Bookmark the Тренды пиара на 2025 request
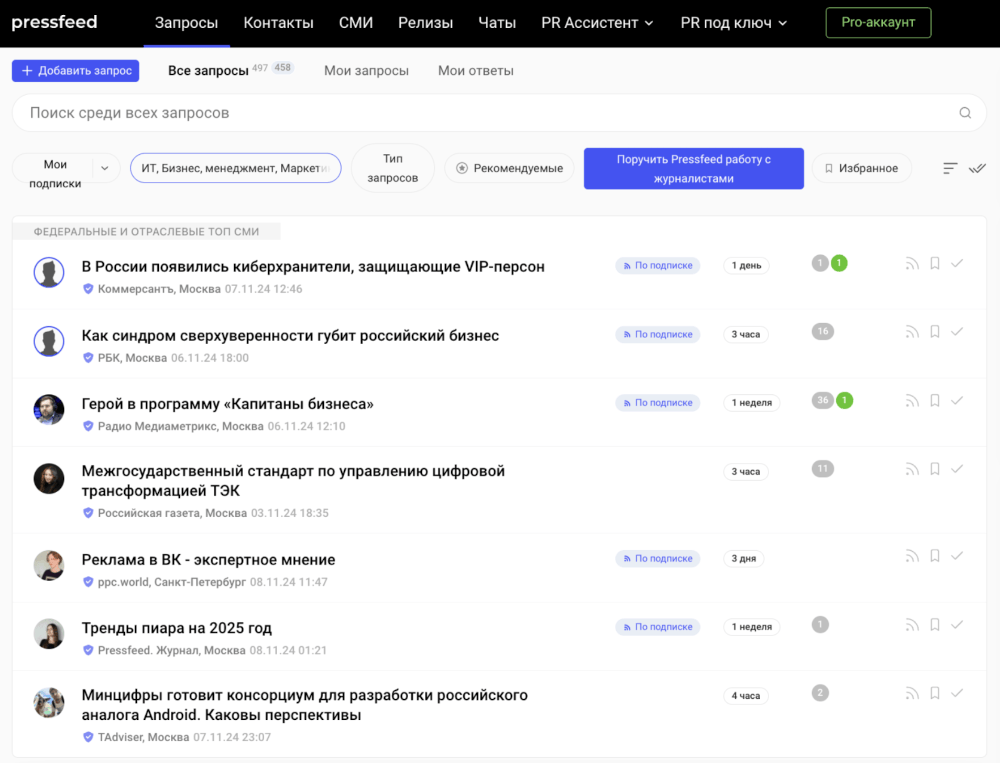Screen dimensions: 1000x763 (935, 625)
